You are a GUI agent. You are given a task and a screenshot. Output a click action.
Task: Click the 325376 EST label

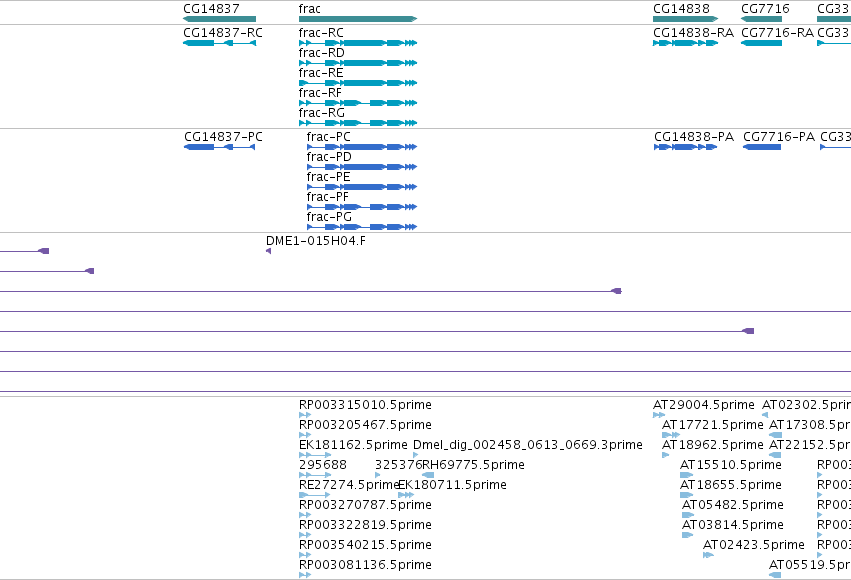pos(398,465)
